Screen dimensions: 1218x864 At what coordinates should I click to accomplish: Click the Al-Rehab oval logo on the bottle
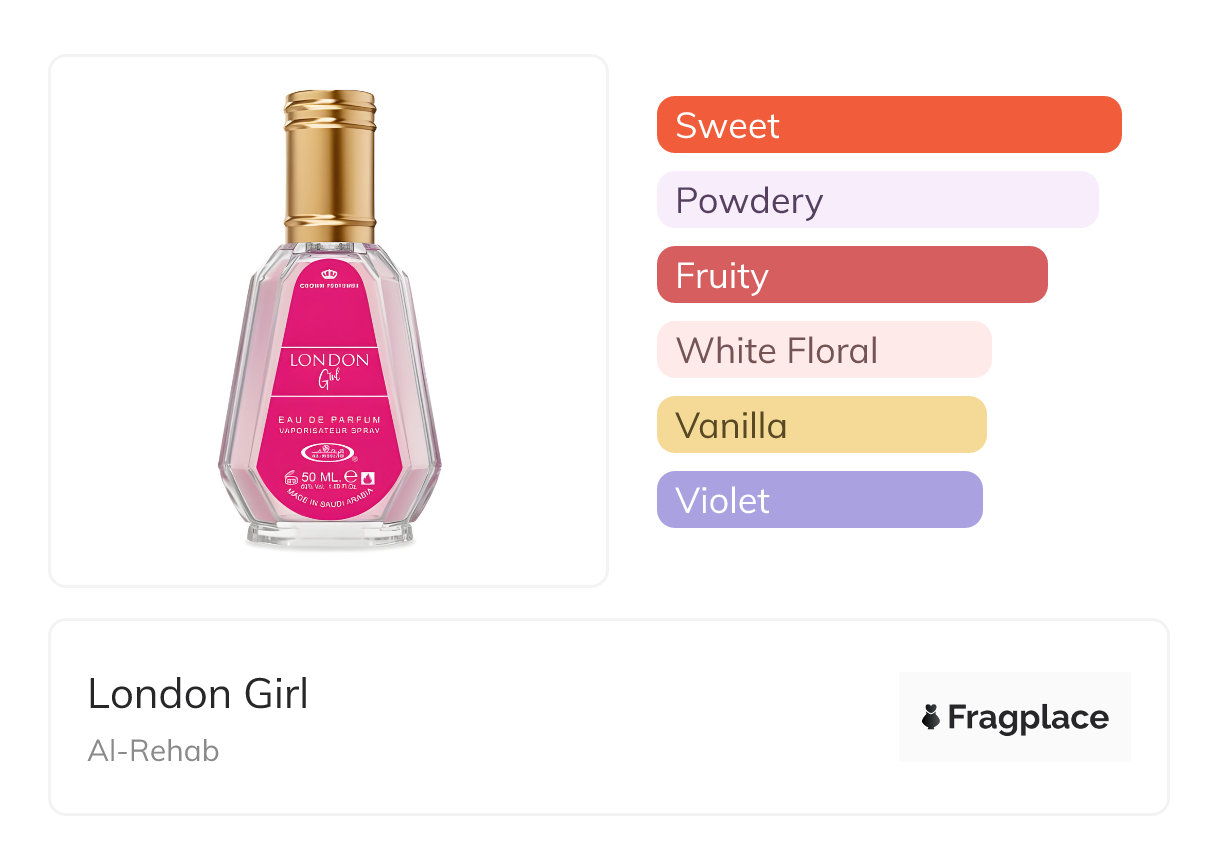[329, 451]
